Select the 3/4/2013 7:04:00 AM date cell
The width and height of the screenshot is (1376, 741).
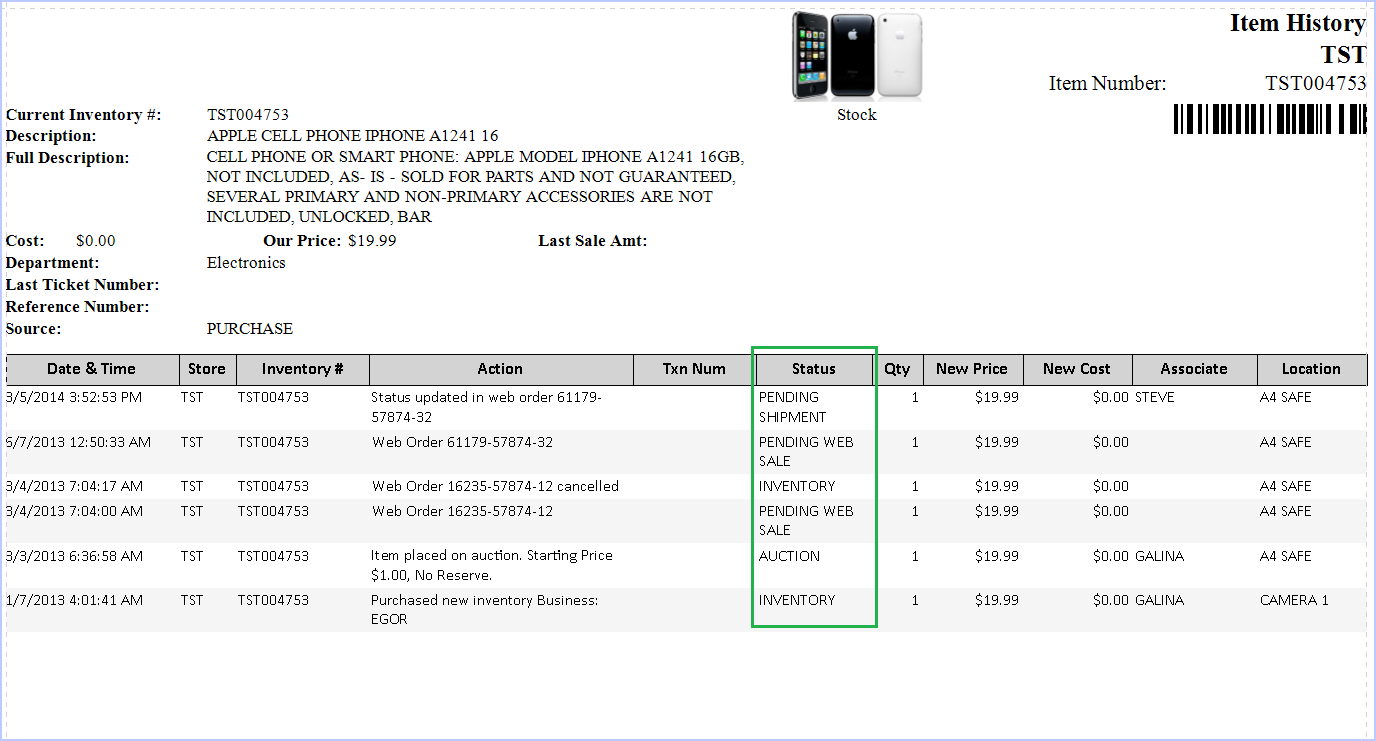click(74, 511)
